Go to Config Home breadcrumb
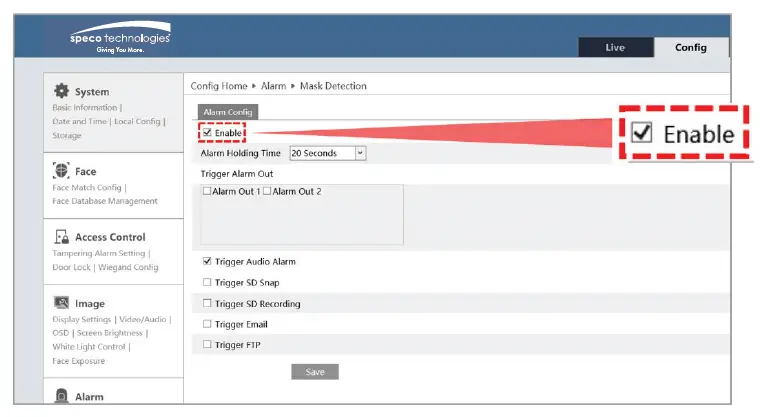This screenshot has height=417, width=760. [219, 86]
